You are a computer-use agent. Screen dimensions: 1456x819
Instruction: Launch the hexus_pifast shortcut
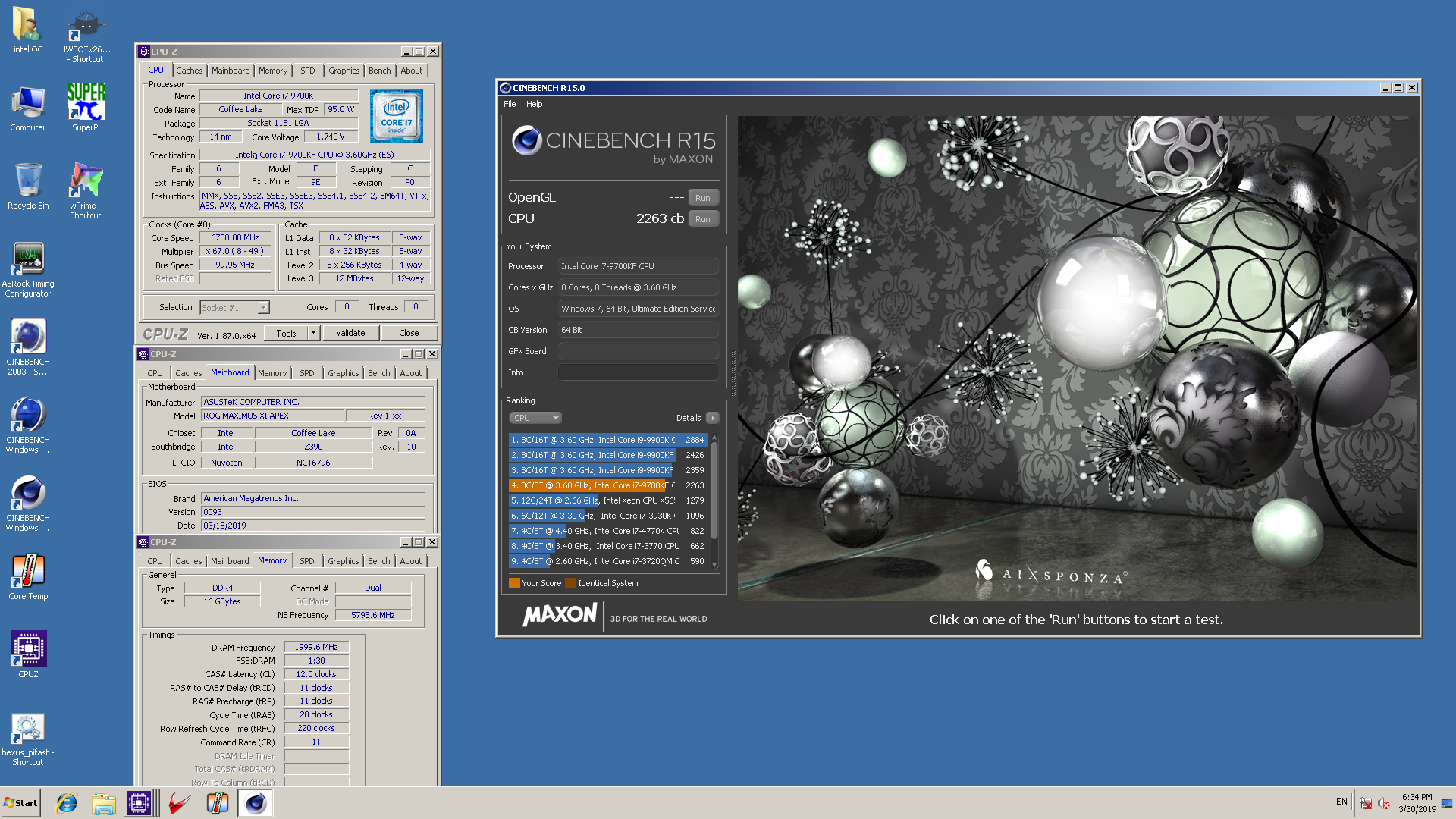(x=28, y=739)
